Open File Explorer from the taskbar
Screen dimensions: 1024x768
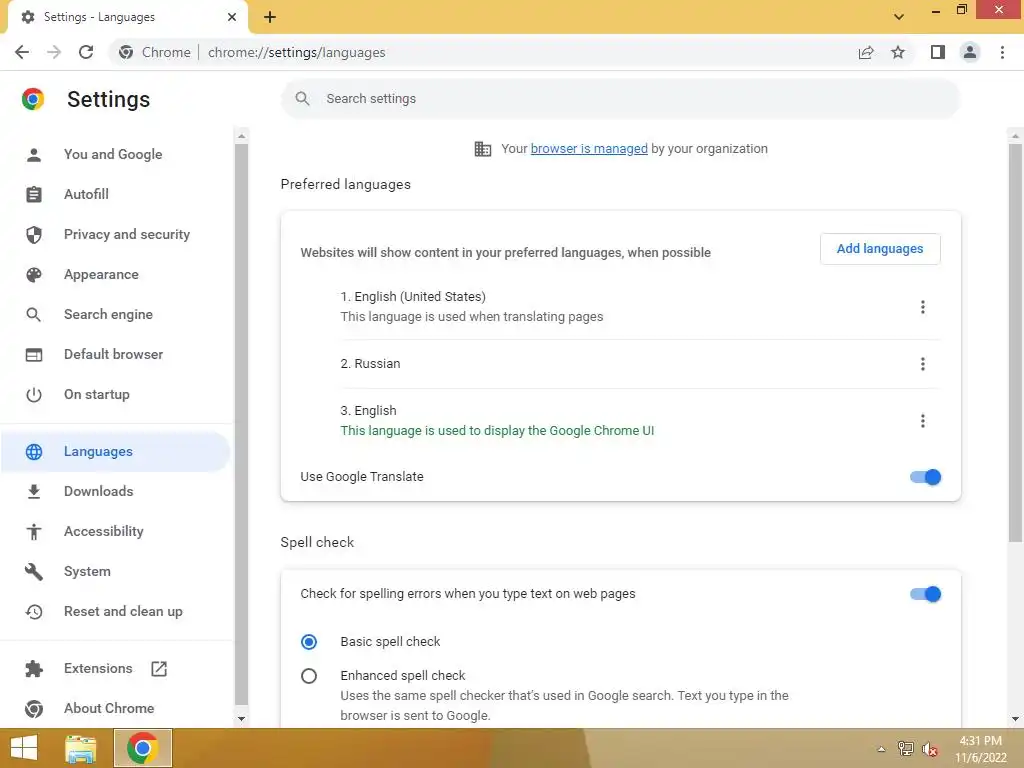81,748
